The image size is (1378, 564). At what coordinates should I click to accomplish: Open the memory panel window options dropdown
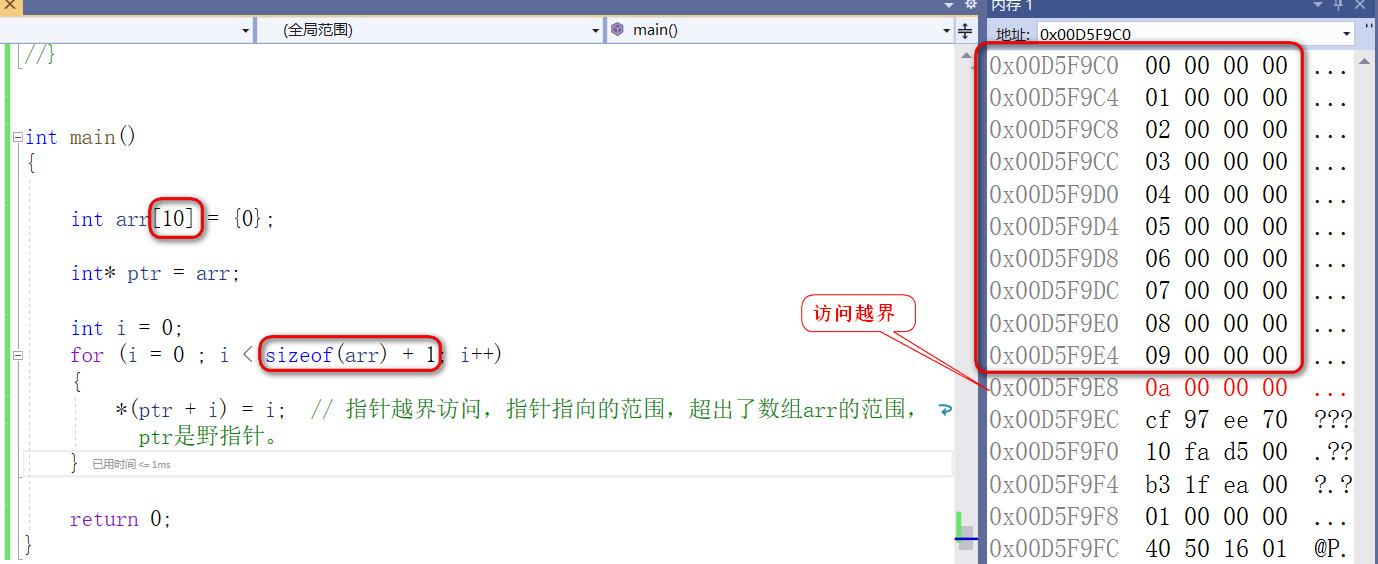tap(1318, 5)
